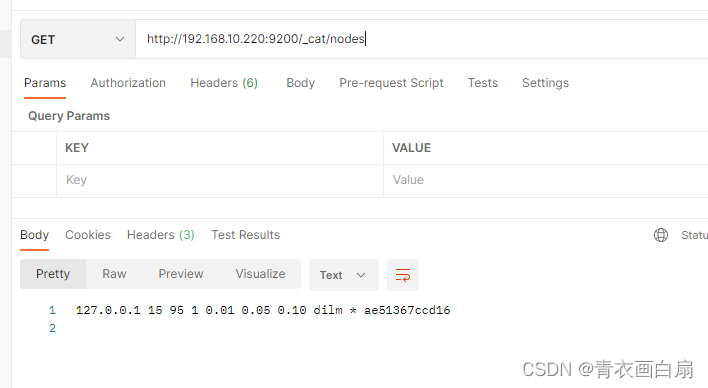Switch to Preview response view

click(181, 274)
